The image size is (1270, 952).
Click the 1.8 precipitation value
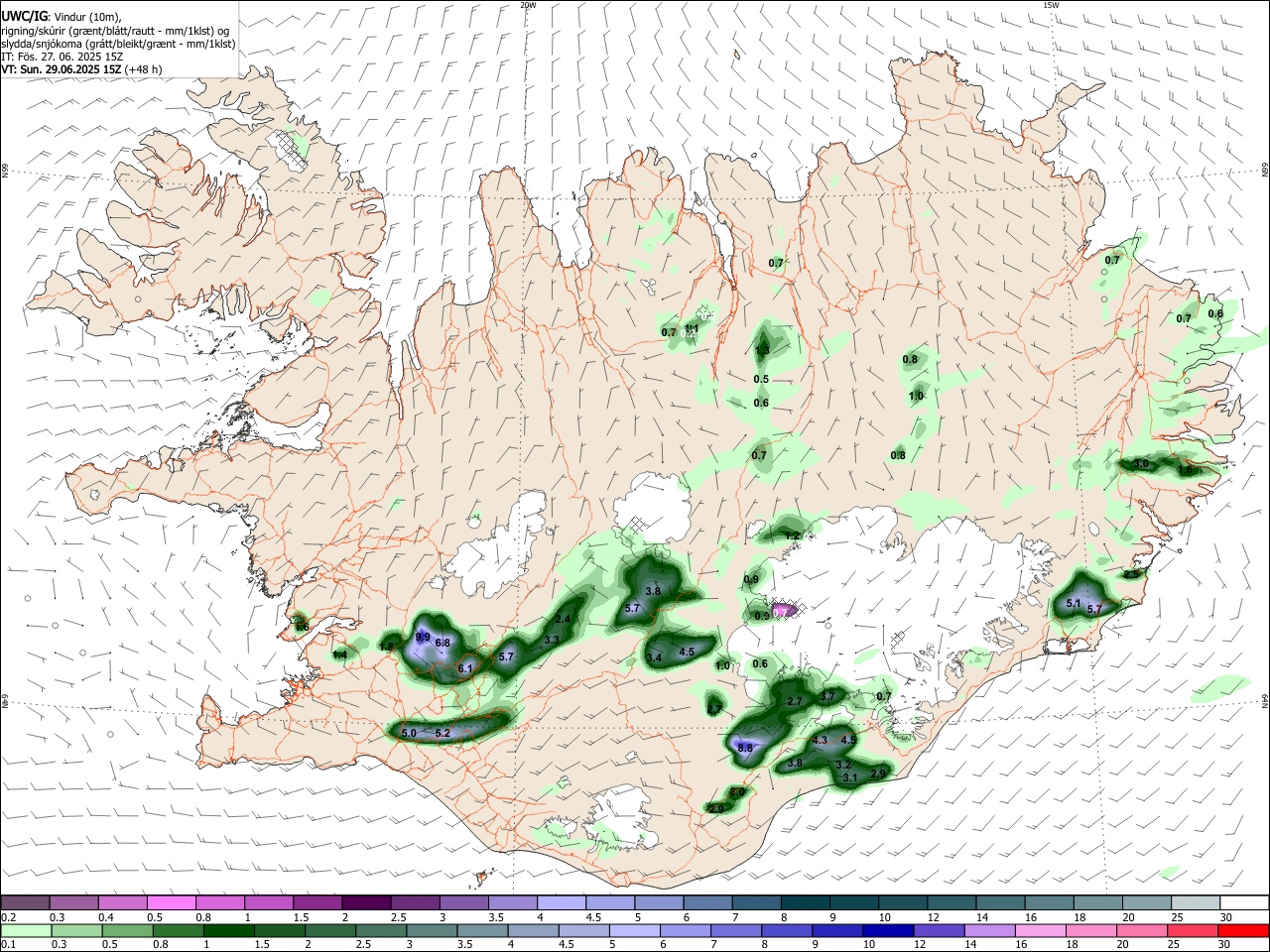point(386,648)
